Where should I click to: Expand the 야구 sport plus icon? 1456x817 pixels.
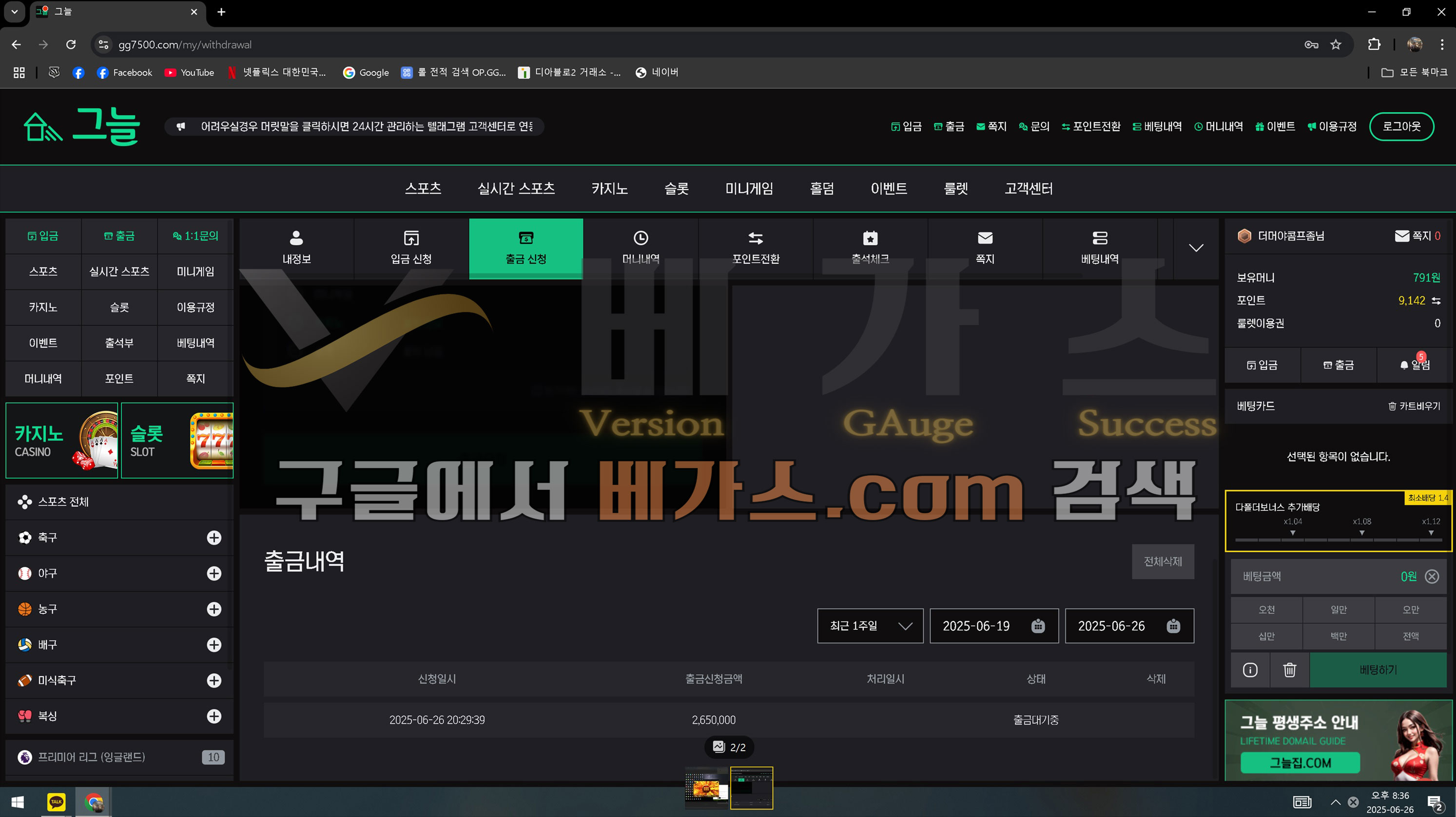point(214,573)
